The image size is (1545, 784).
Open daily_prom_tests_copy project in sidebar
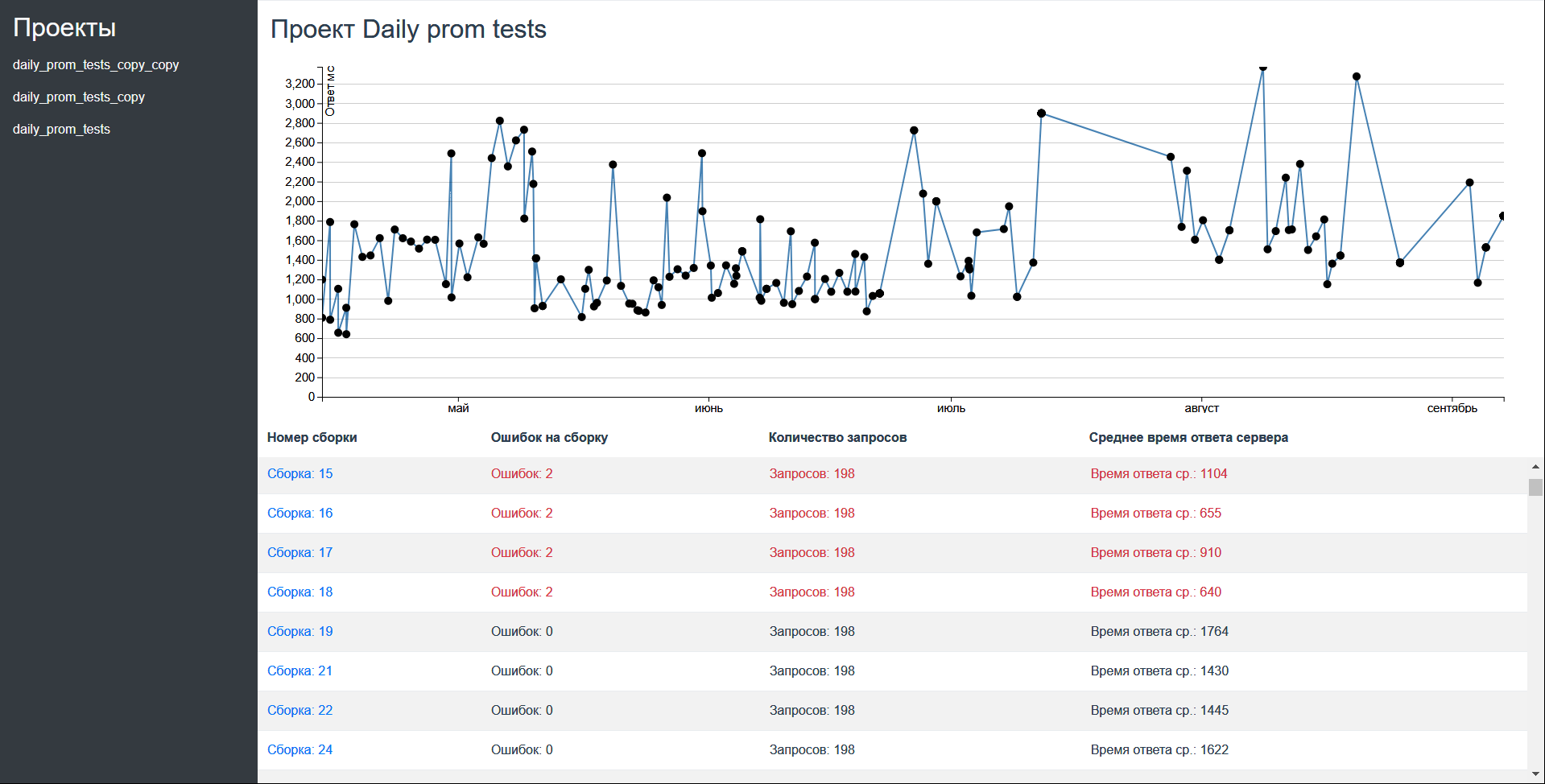coord(79,97)
